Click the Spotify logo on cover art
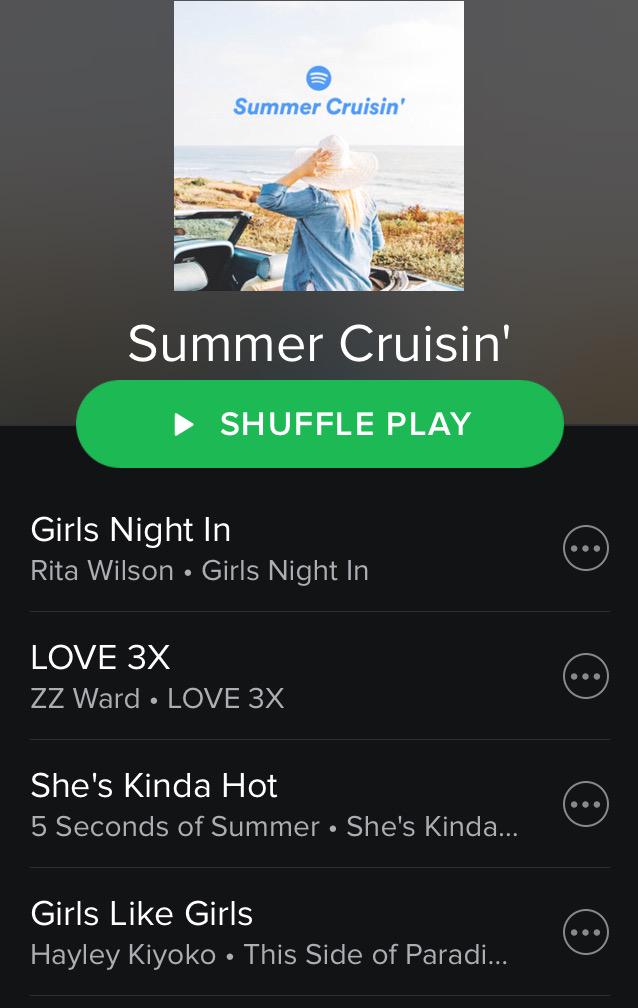The width and height of the screenshot is (638, 1008). pyautogui.click(x=318, y=78)
